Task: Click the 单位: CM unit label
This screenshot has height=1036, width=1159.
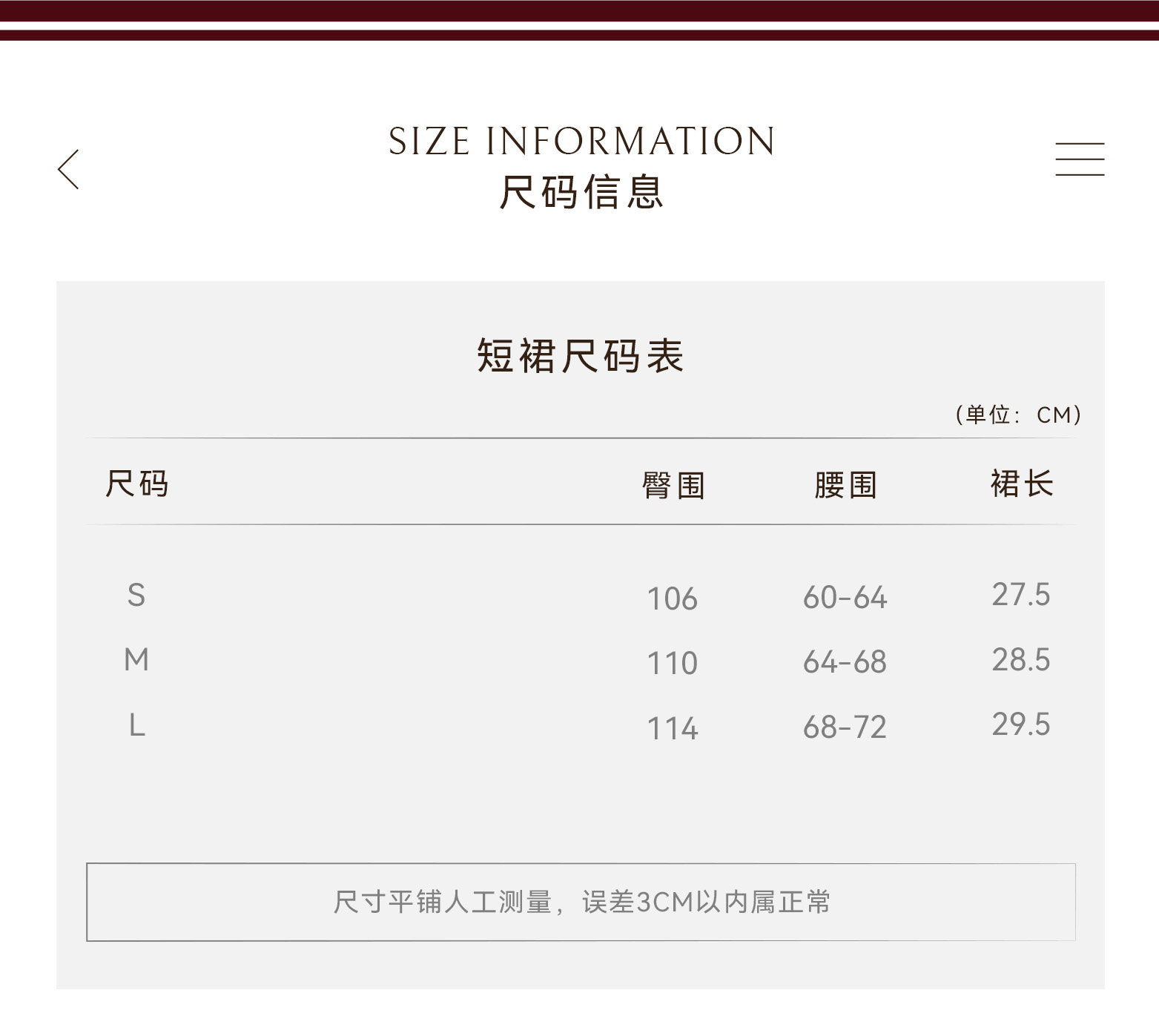Action: click(1018, 415)
